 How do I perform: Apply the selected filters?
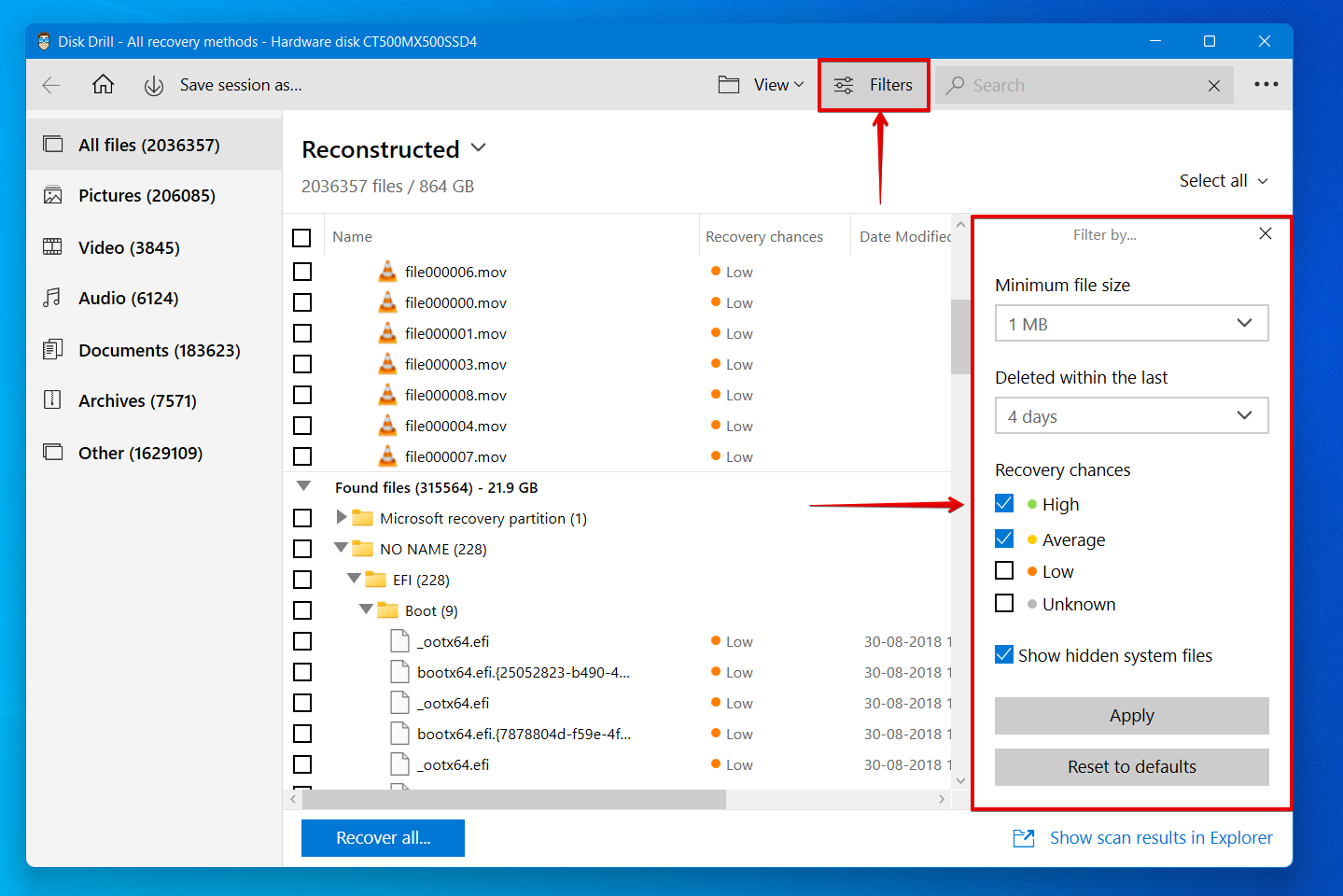(x=1132, y=716)
